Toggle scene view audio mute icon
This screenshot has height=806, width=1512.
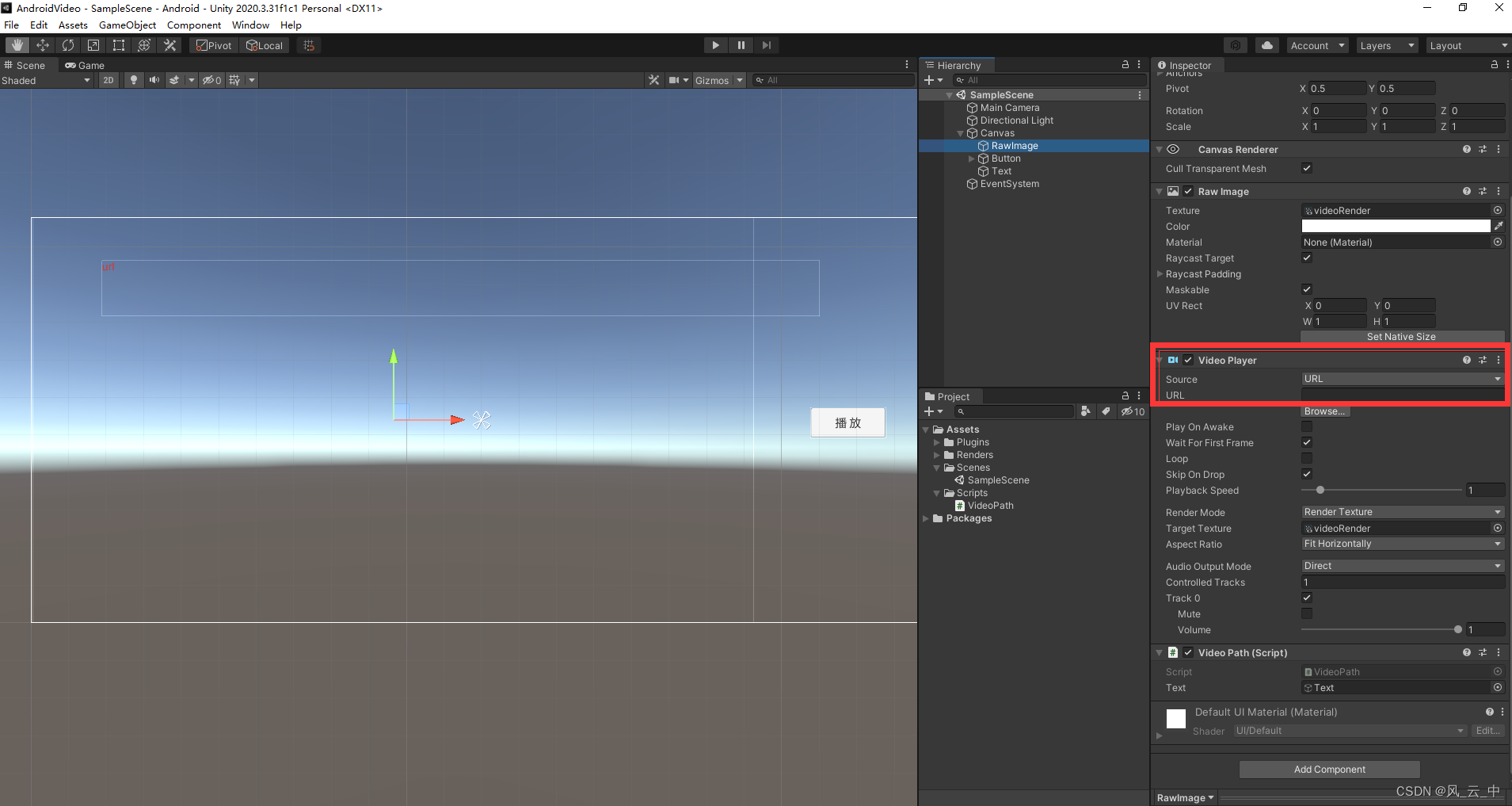pyautogui.click(x=155, y=79)
